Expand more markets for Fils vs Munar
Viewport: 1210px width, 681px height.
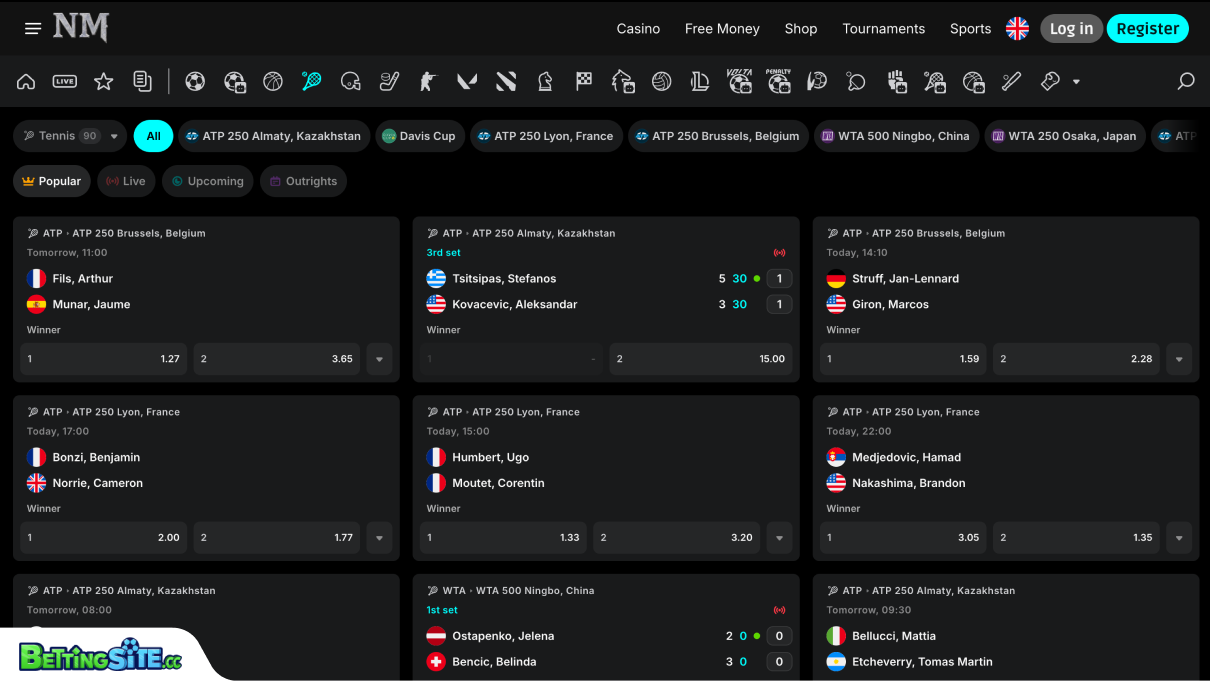(379, 359)
